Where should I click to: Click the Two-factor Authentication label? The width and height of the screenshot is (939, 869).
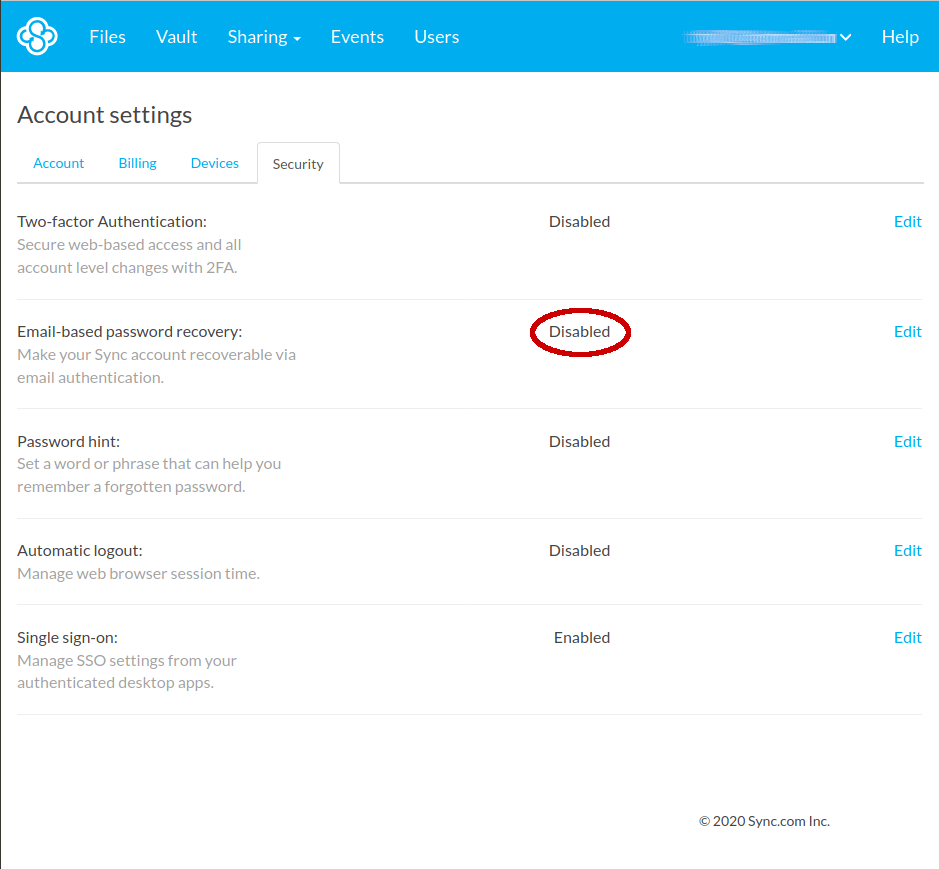tap(112, 222)
